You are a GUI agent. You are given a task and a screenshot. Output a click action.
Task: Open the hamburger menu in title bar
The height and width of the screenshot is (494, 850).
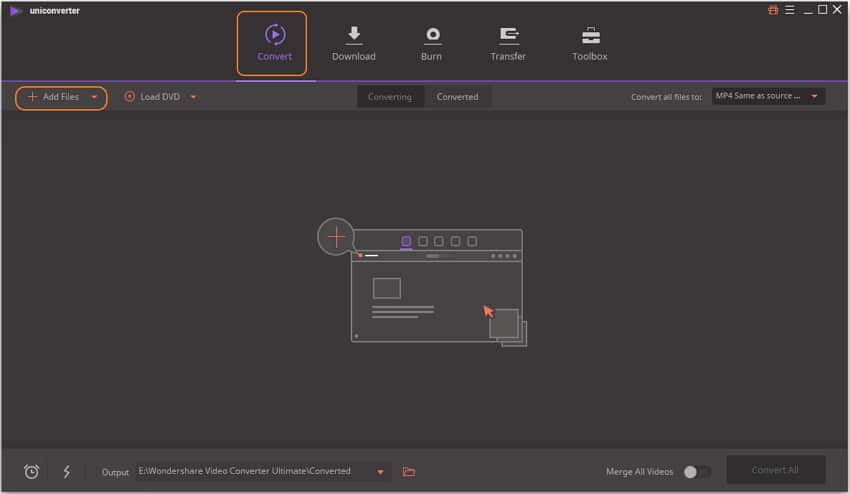[789, 10]
